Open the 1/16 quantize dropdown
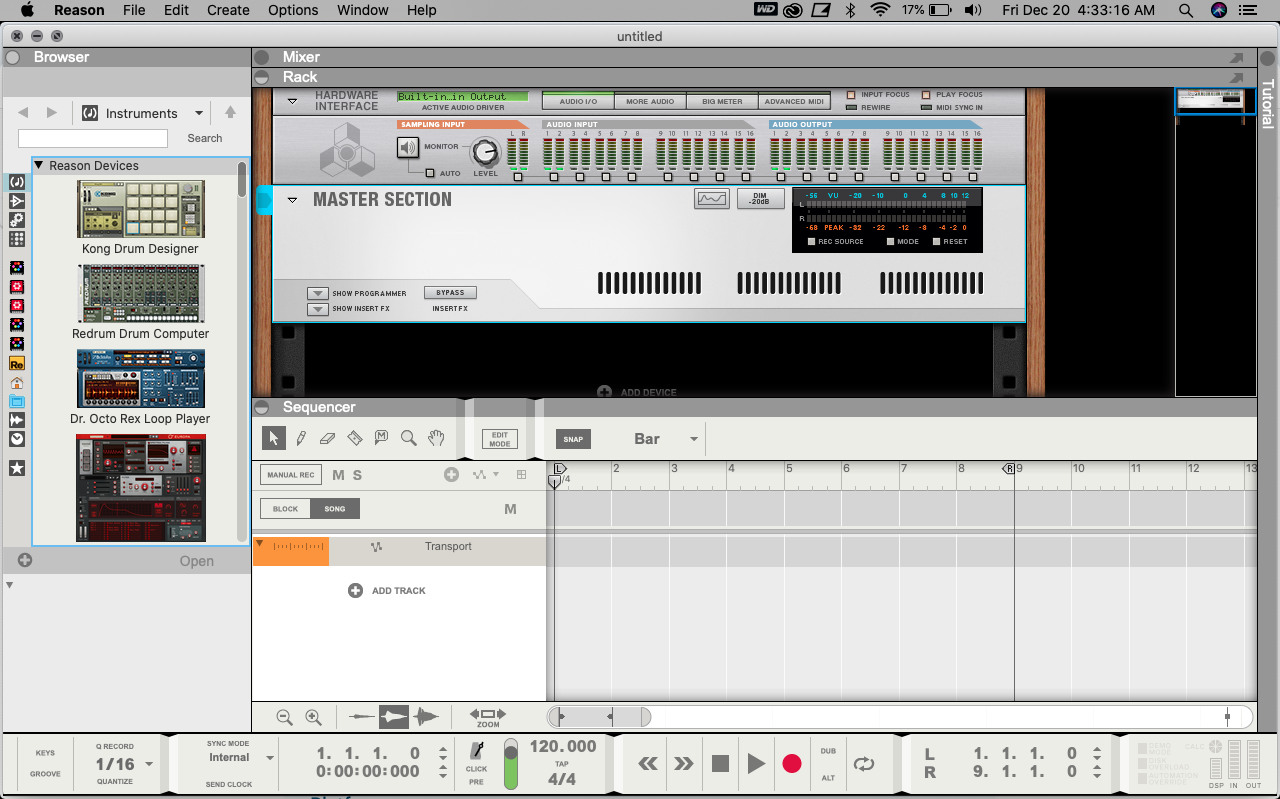 point(149,764)
